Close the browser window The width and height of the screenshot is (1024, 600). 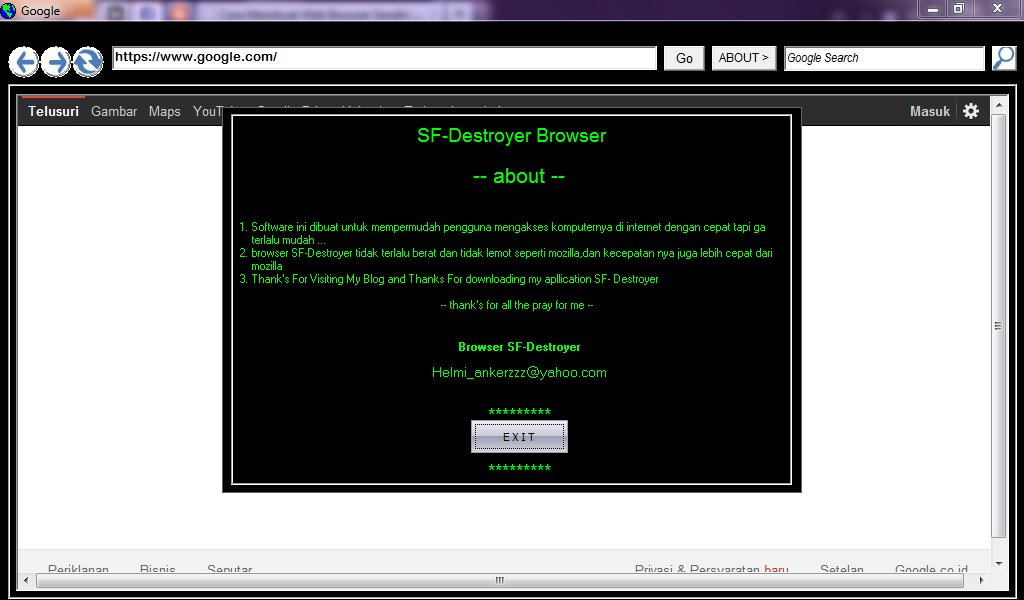[998, 8]
